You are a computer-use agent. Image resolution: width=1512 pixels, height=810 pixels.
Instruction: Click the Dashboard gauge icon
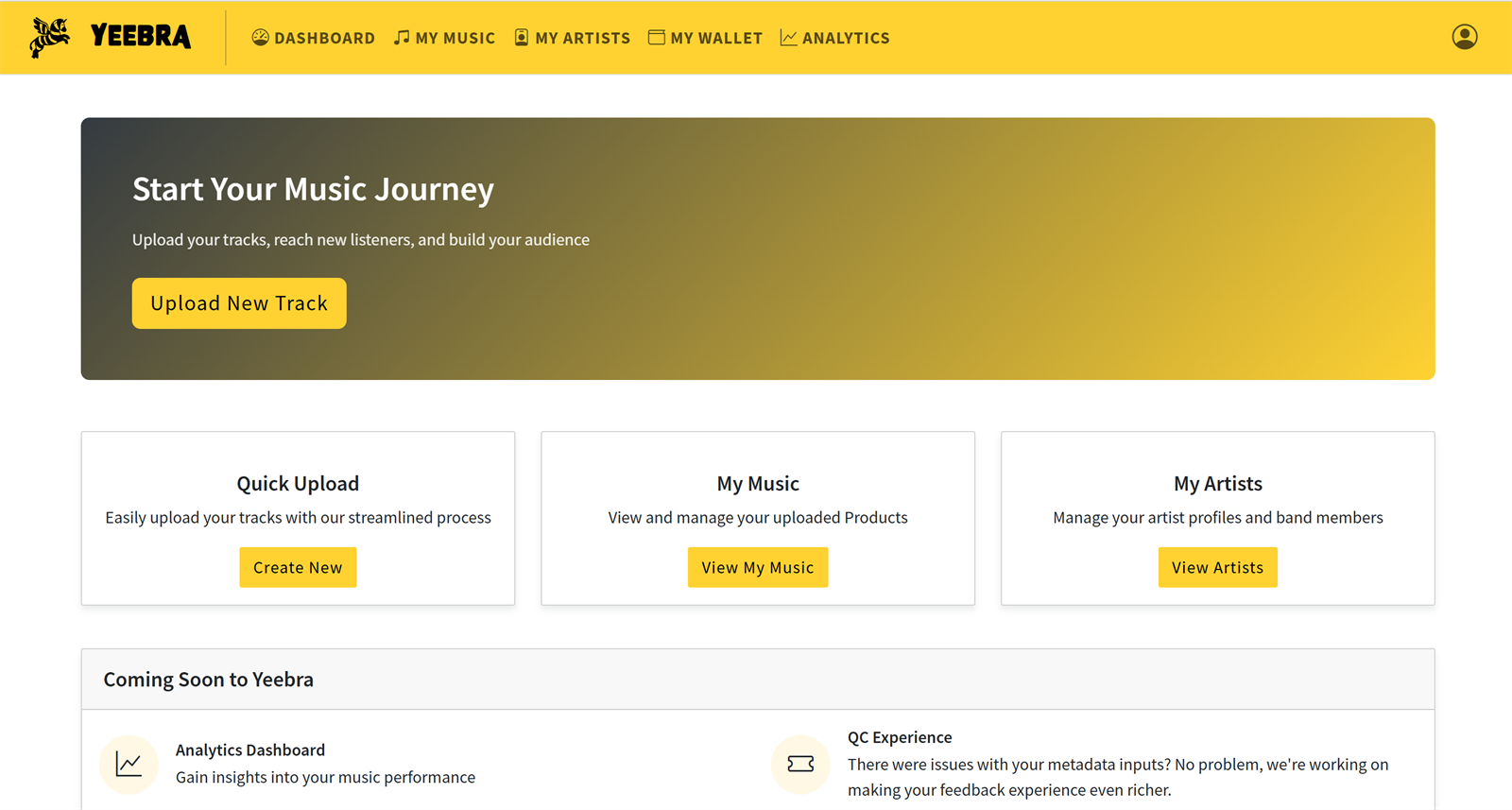click(x=260, y=37)
